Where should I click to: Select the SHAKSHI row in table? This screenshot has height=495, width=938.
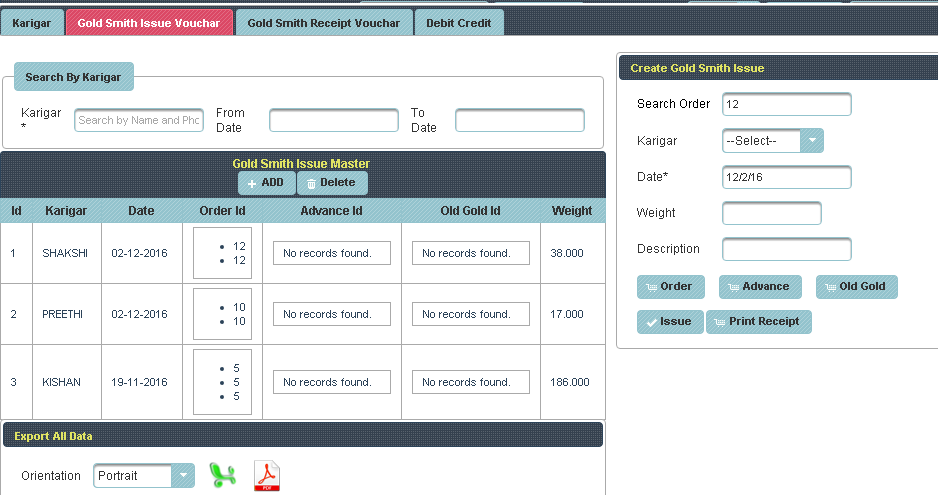pyautogui.click(x=65, y=254)
